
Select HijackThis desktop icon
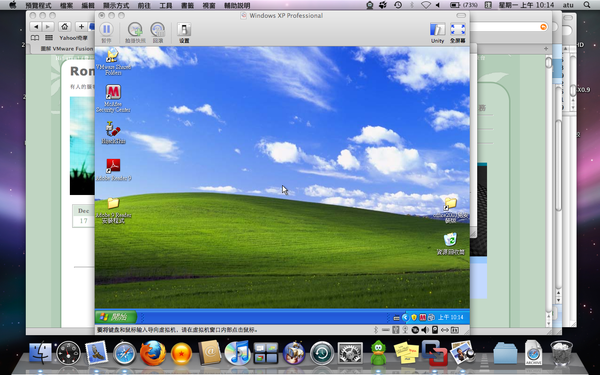(113, 132)
